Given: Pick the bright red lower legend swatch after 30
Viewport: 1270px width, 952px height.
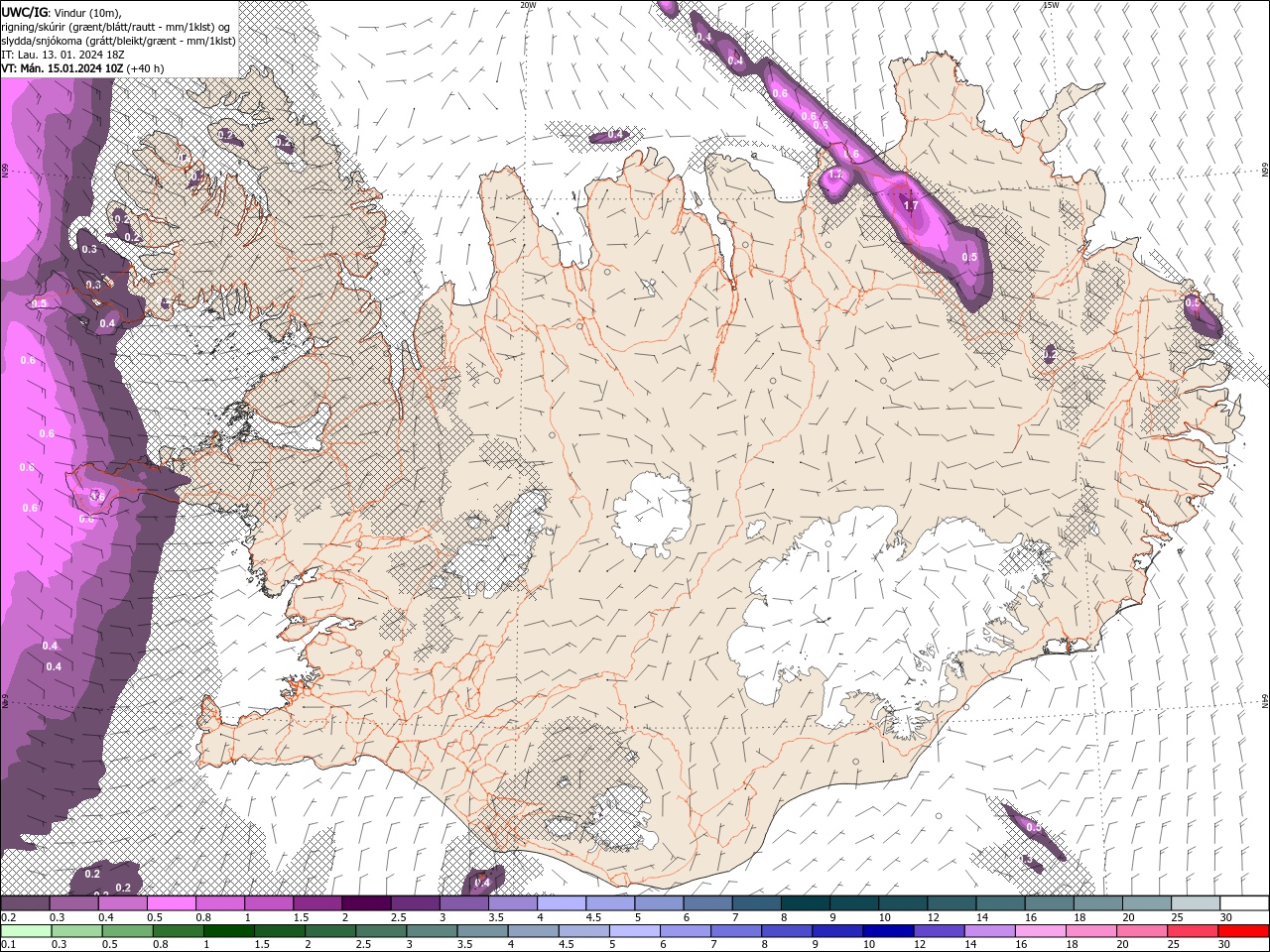Looking at the screenshot, I should [1244, 931].
